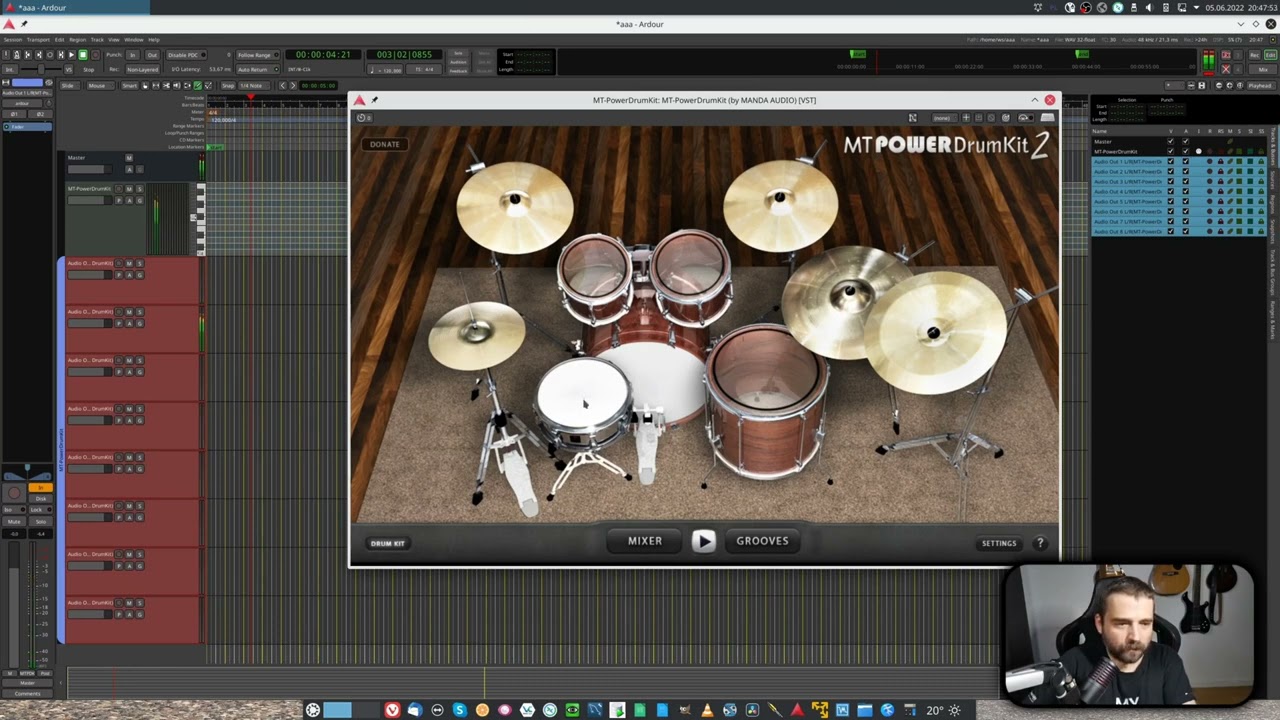
Task: Open the 1/4 Note grid dropdown
Action: (254, 85)
